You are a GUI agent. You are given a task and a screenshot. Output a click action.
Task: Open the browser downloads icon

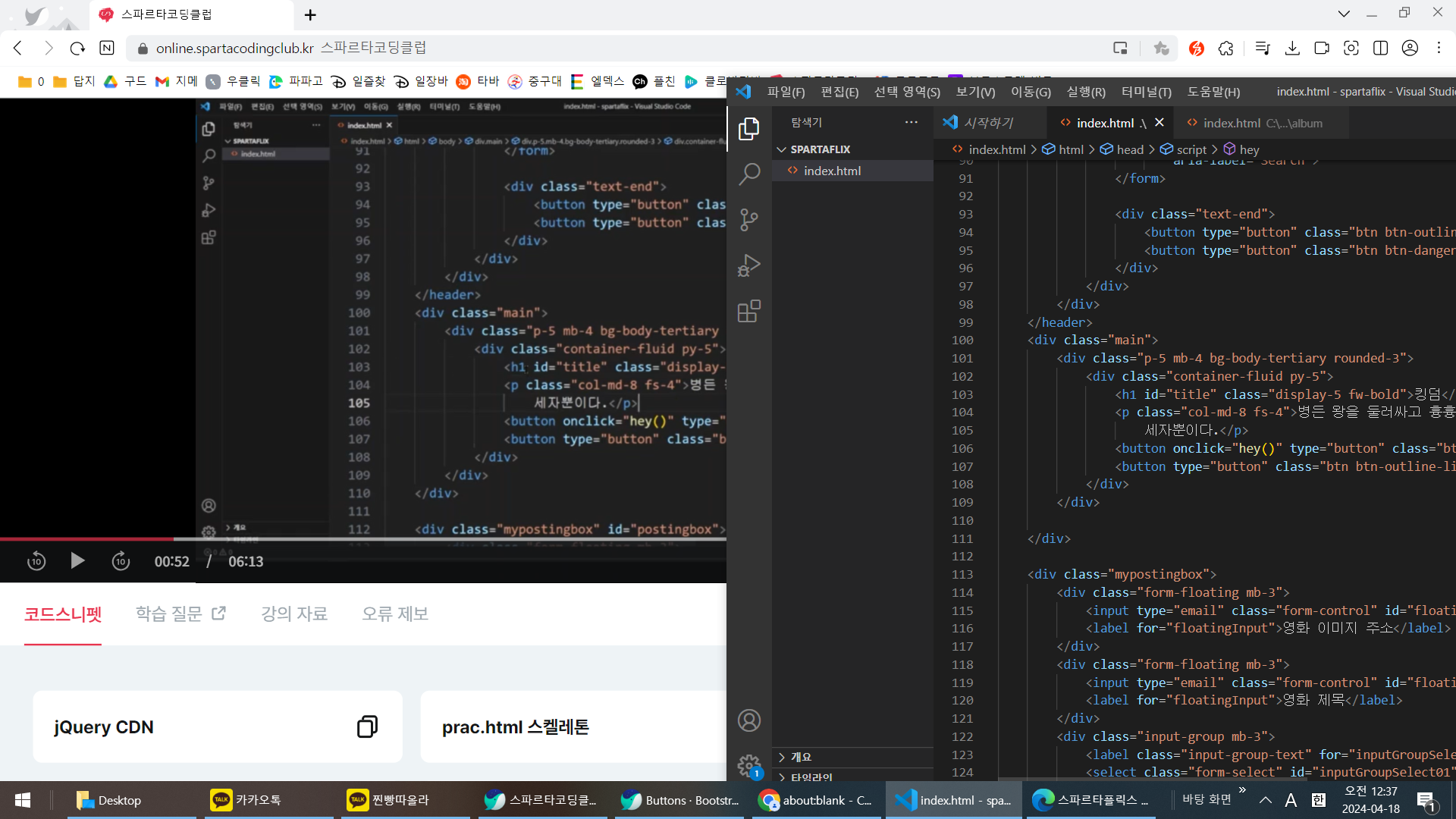(x=1292, y=49)
